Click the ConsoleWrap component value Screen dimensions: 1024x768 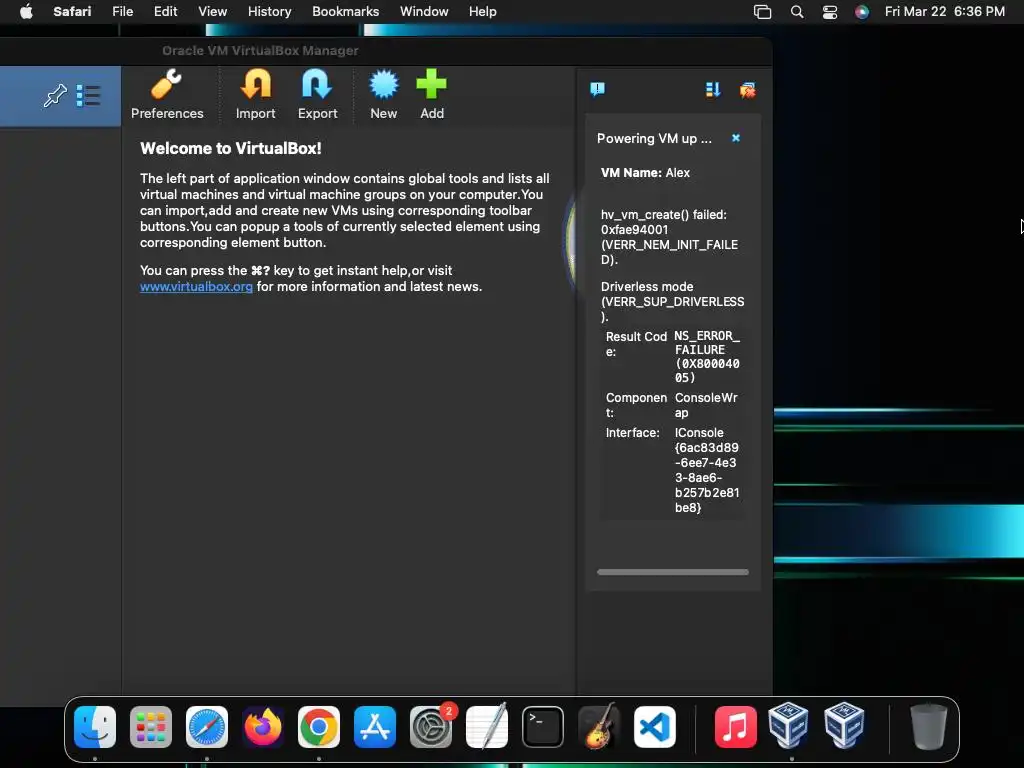706,405
